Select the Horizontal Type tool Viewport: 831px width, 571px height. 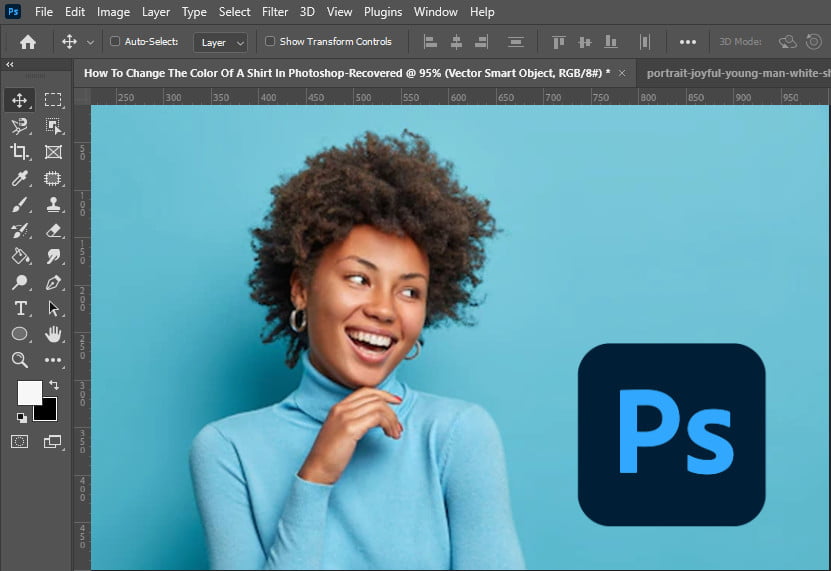20,308
